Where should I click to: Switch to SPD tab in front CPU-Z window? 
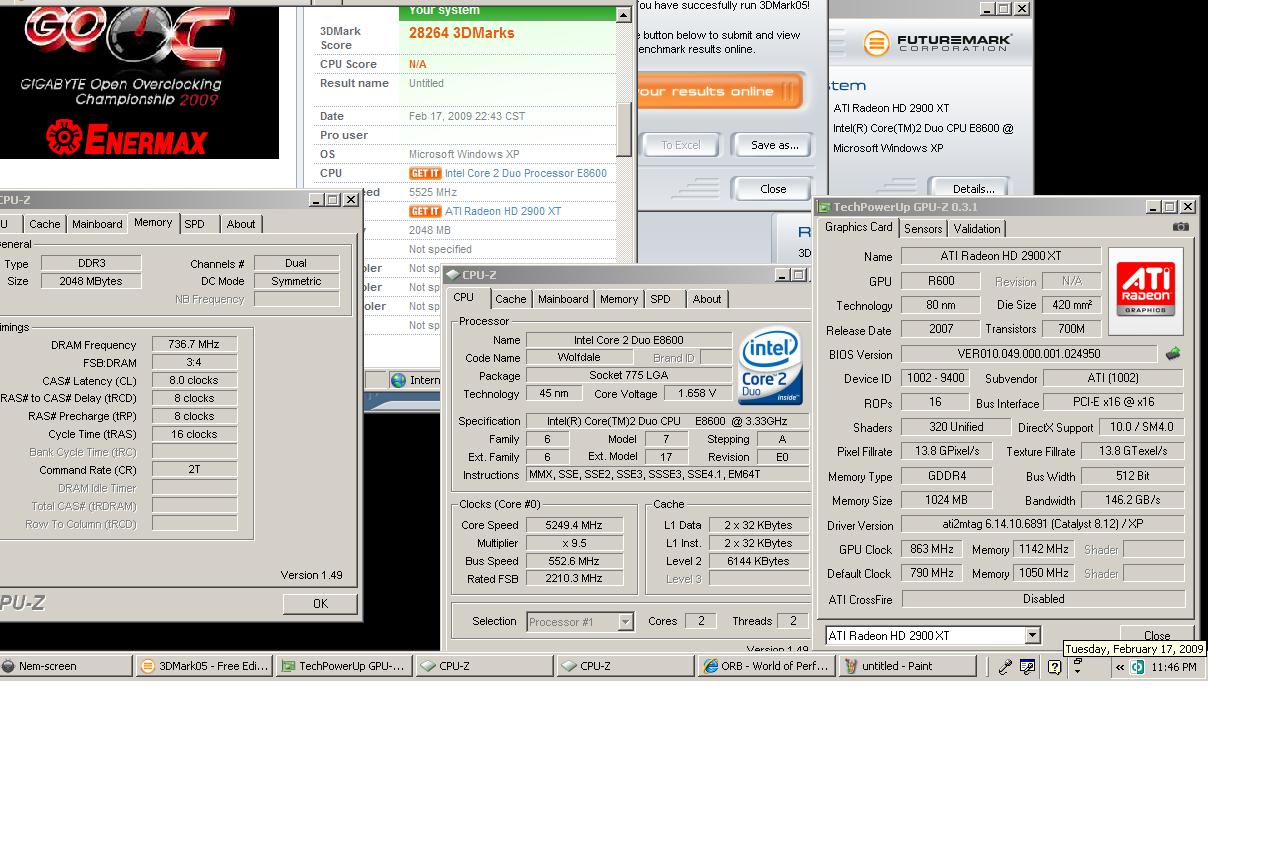click(661, 299)
